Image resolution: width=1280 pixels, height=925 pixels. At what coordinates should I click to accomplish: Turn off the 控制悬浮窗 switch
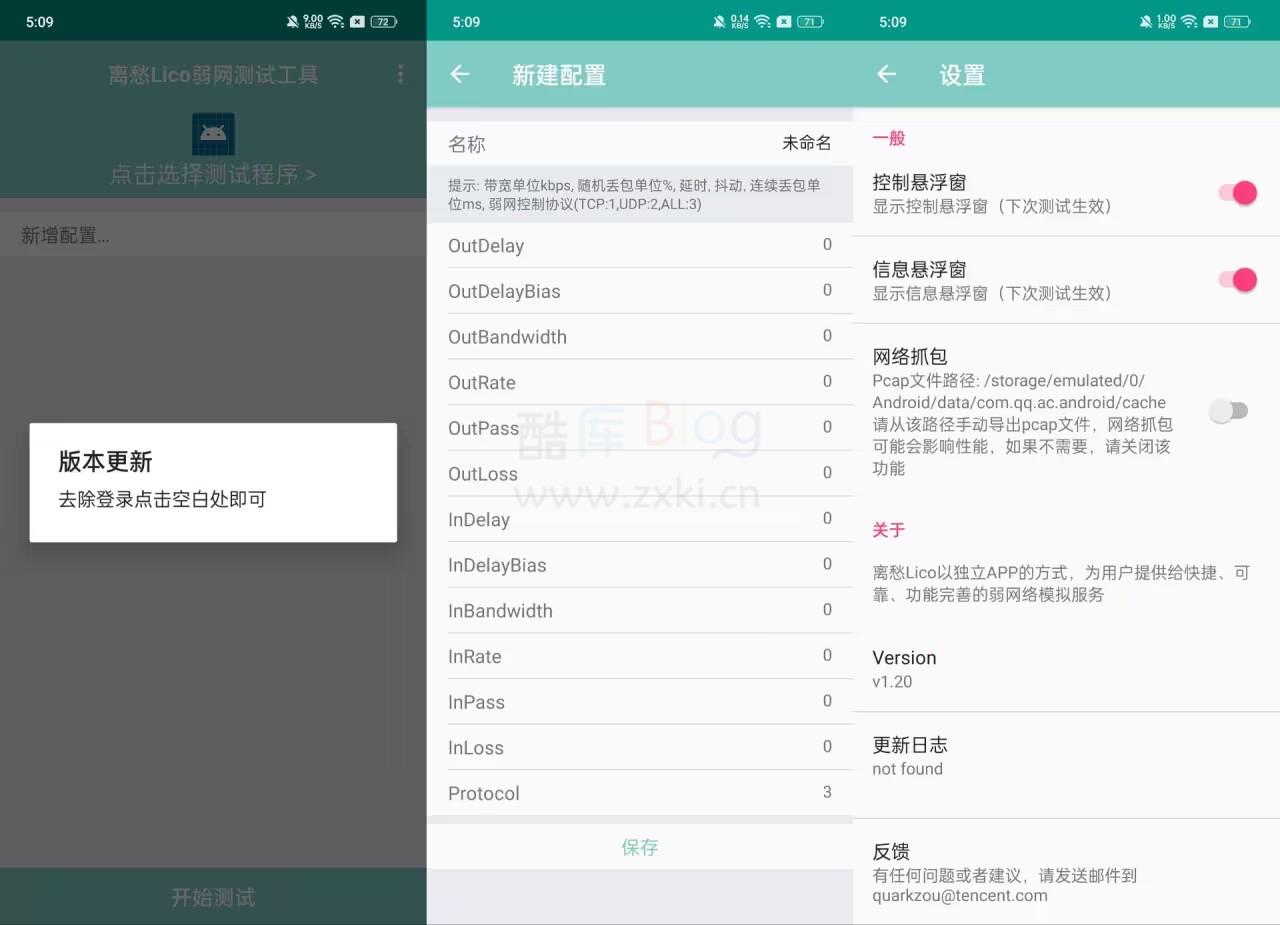coord(1237,193)
